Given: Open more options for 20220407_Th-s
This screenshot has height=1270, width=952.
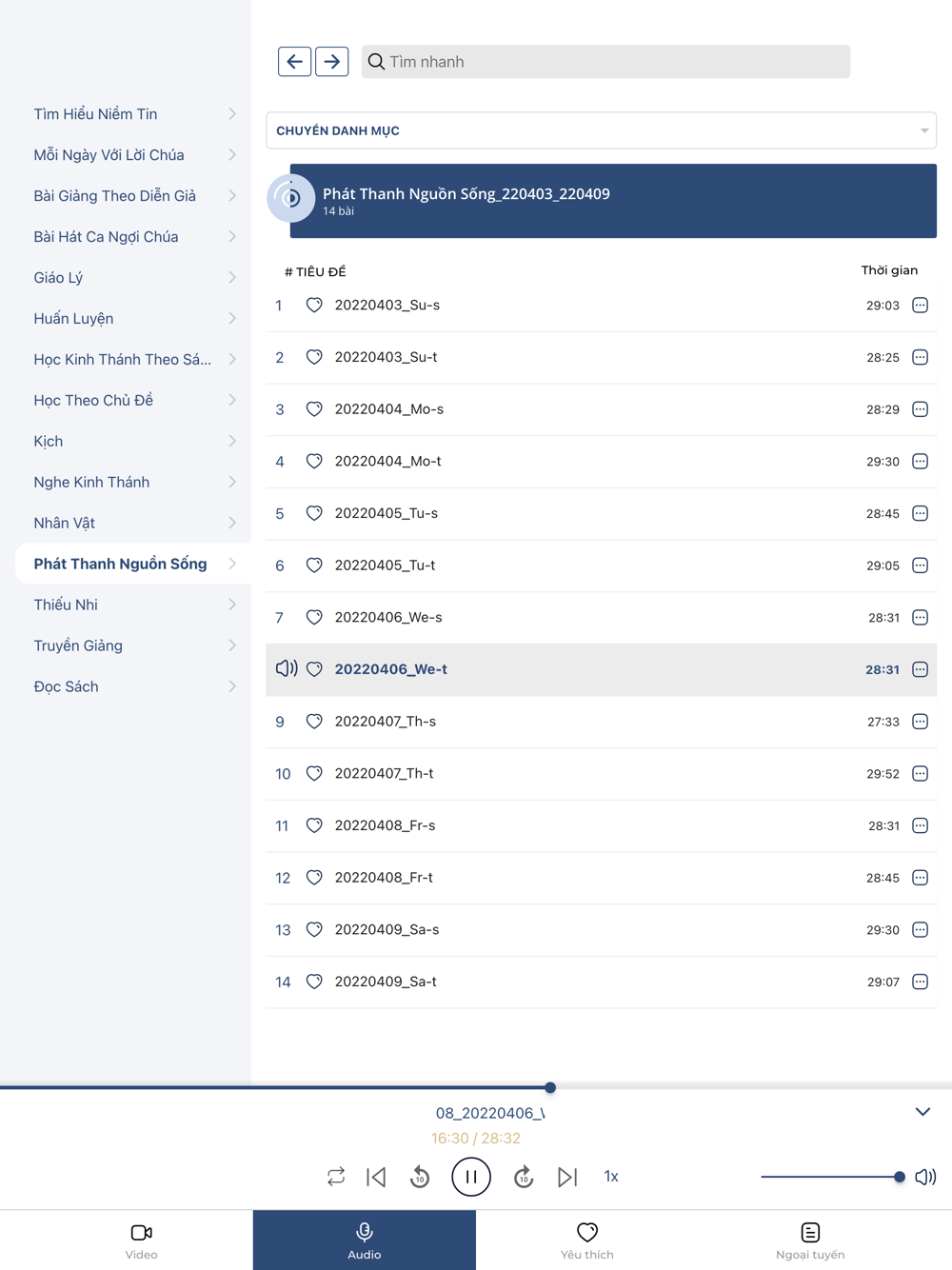Looking at the screenshot, I should (x=920, y=722).
